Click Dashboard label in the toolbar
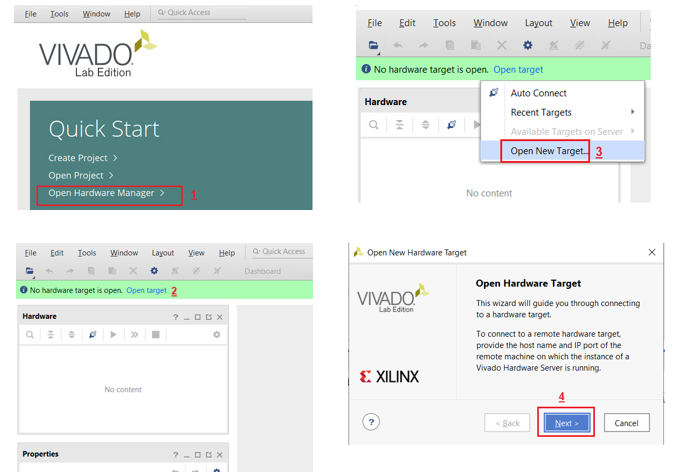Screen dimensions: 684x474 pos(262,271)
